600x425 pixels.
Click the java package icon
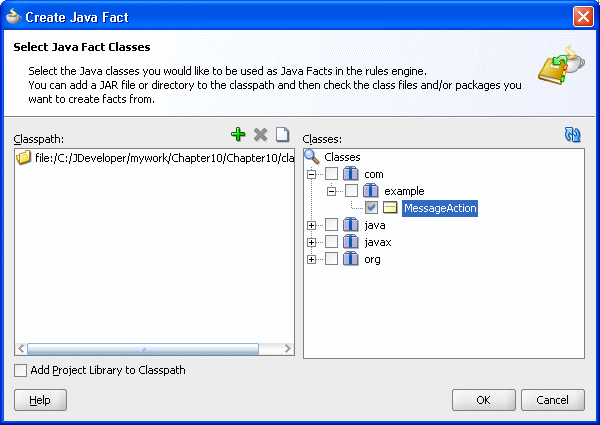coord(351,225)
